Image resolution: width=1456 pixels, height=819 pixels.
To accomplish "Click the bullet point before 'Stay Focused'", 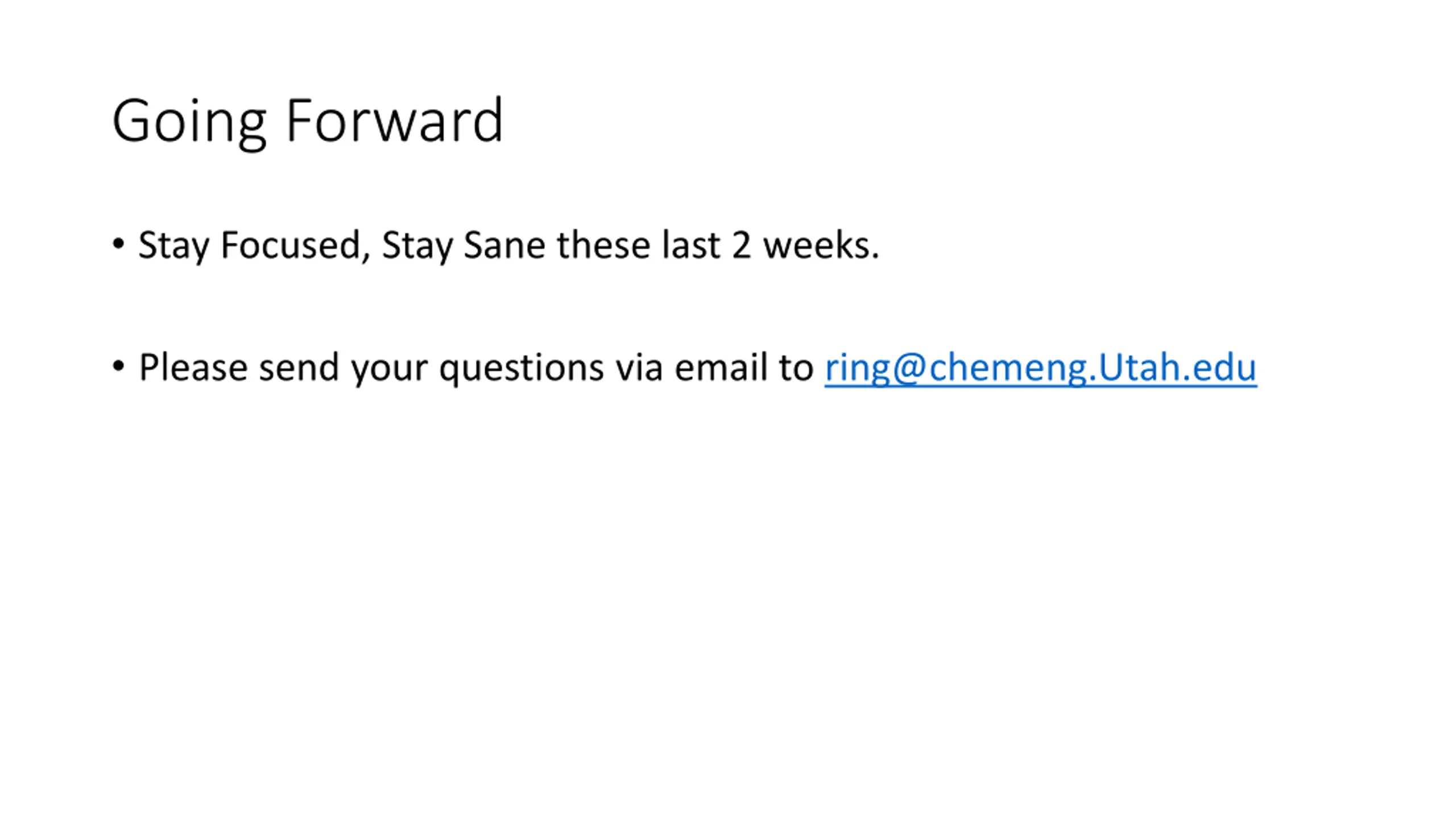I will click(x=118, y=245).
